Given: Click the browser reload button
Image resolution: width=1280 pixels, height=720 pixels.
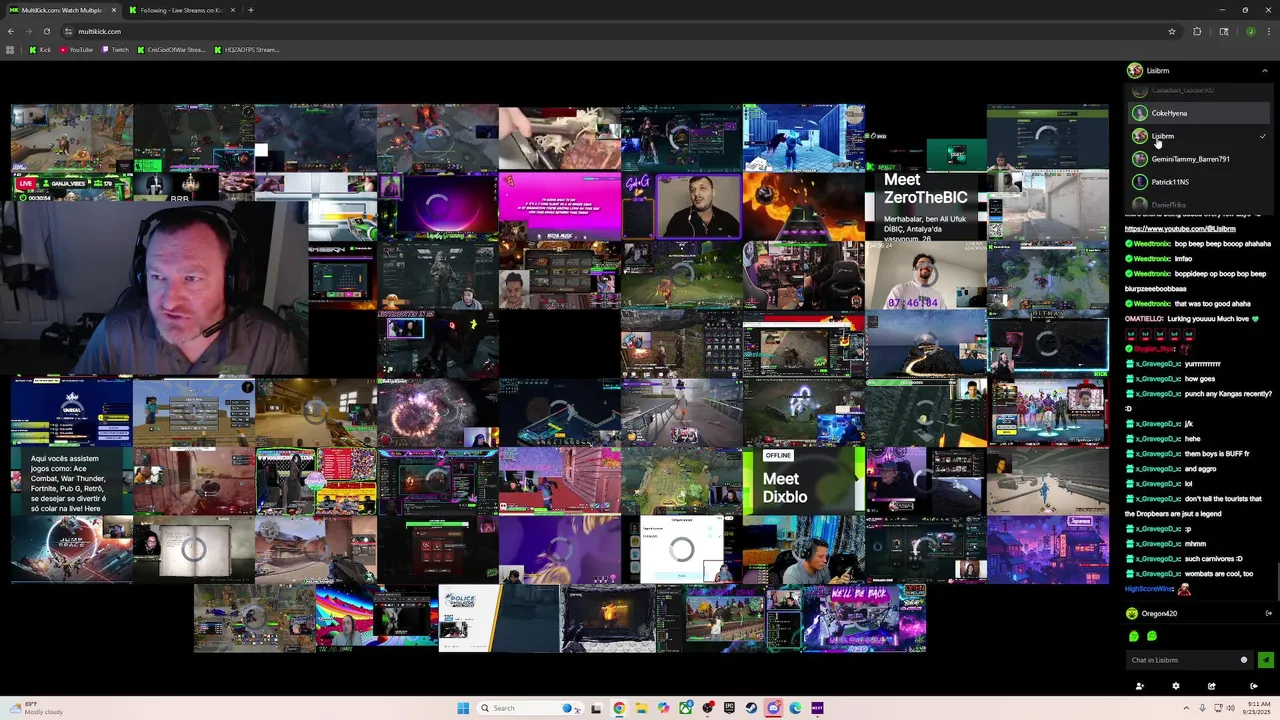Looking at the screenshot, I should click(46, 31).
